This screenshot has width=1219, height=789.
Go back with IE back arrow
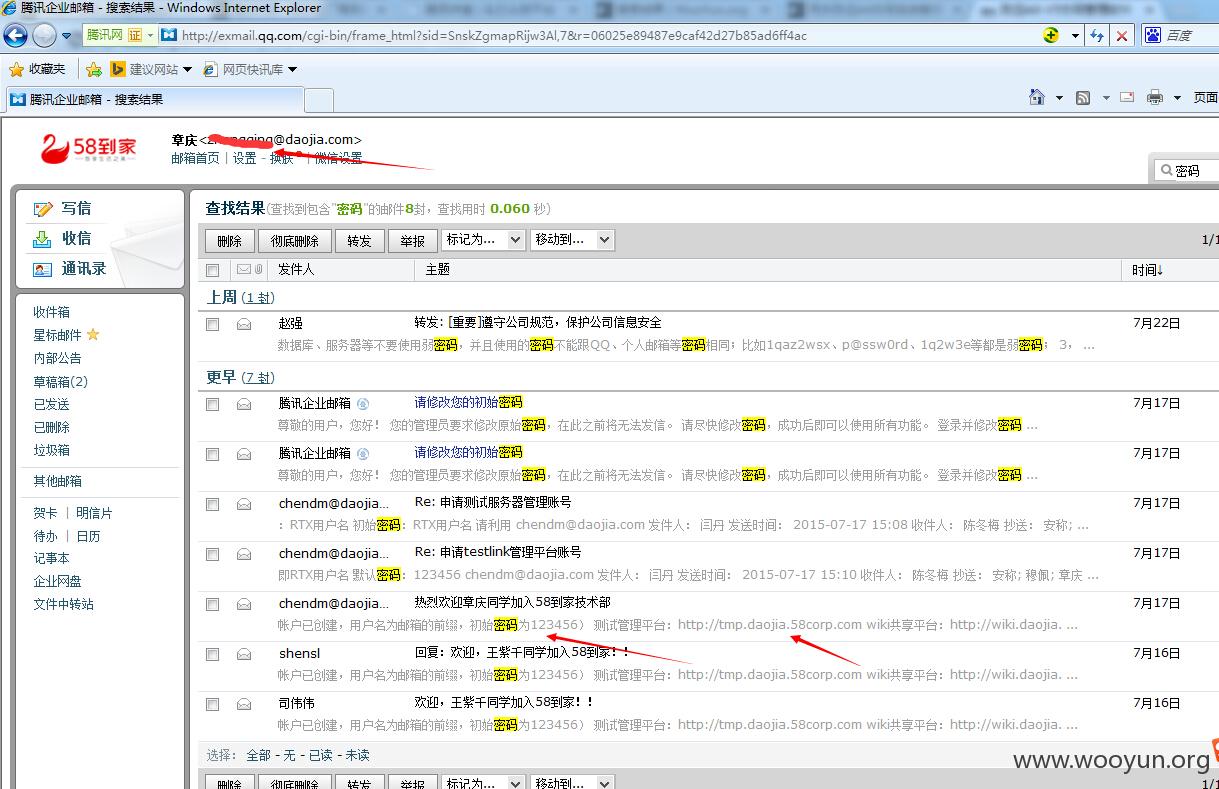click(x=15, y=36)
